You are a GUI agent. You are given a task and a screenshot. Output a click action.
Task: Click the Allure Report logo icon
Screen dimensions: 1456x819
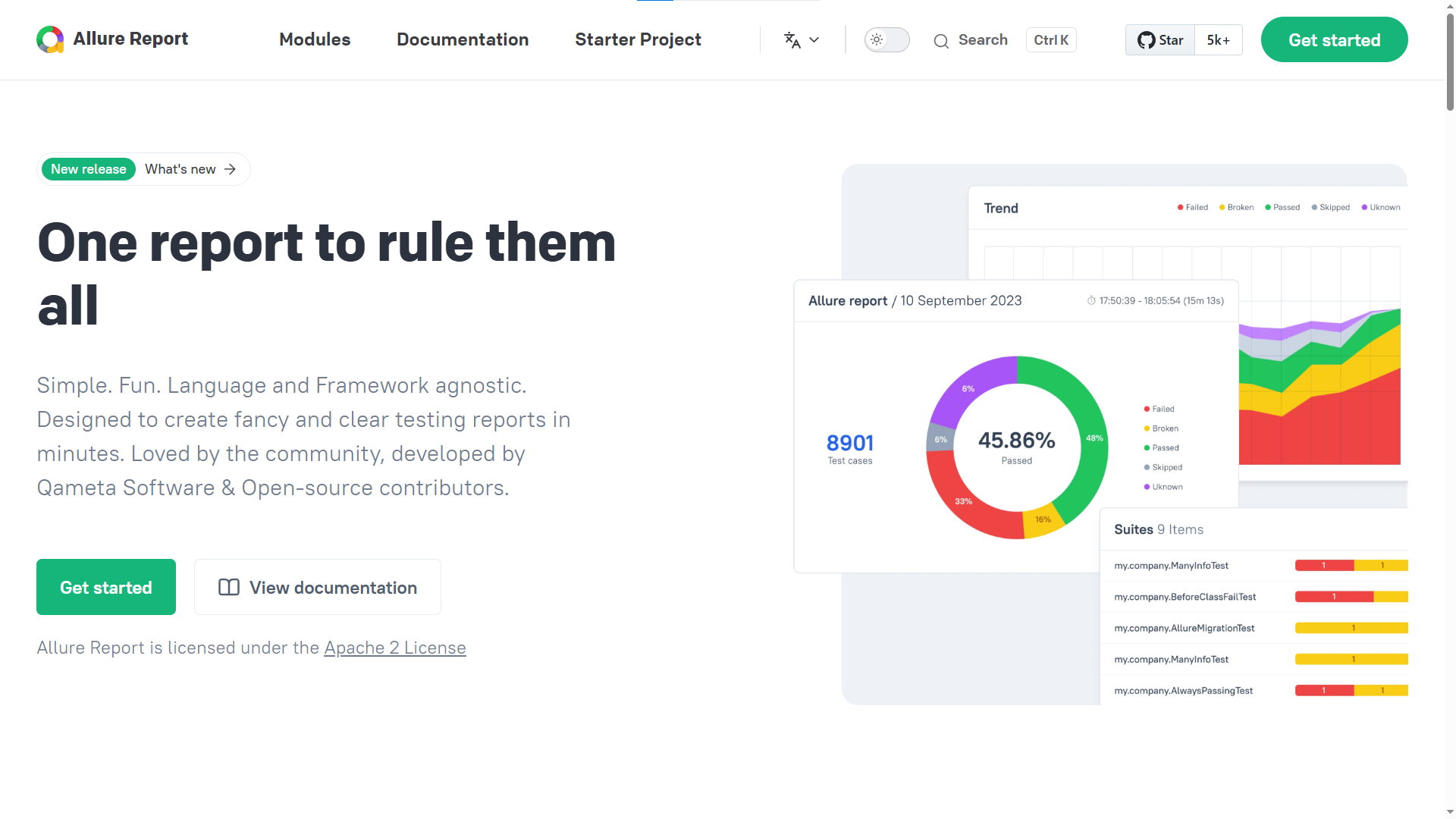50,39
